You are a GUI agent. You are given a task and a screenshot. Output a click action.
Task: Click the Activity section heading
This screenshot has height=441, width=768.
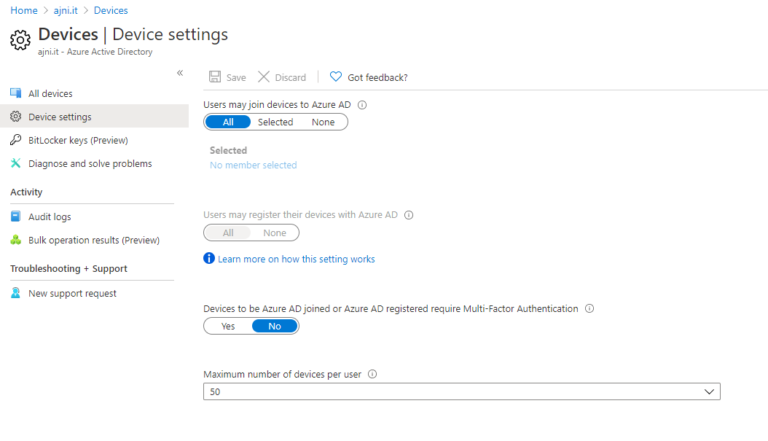[26, 192]
